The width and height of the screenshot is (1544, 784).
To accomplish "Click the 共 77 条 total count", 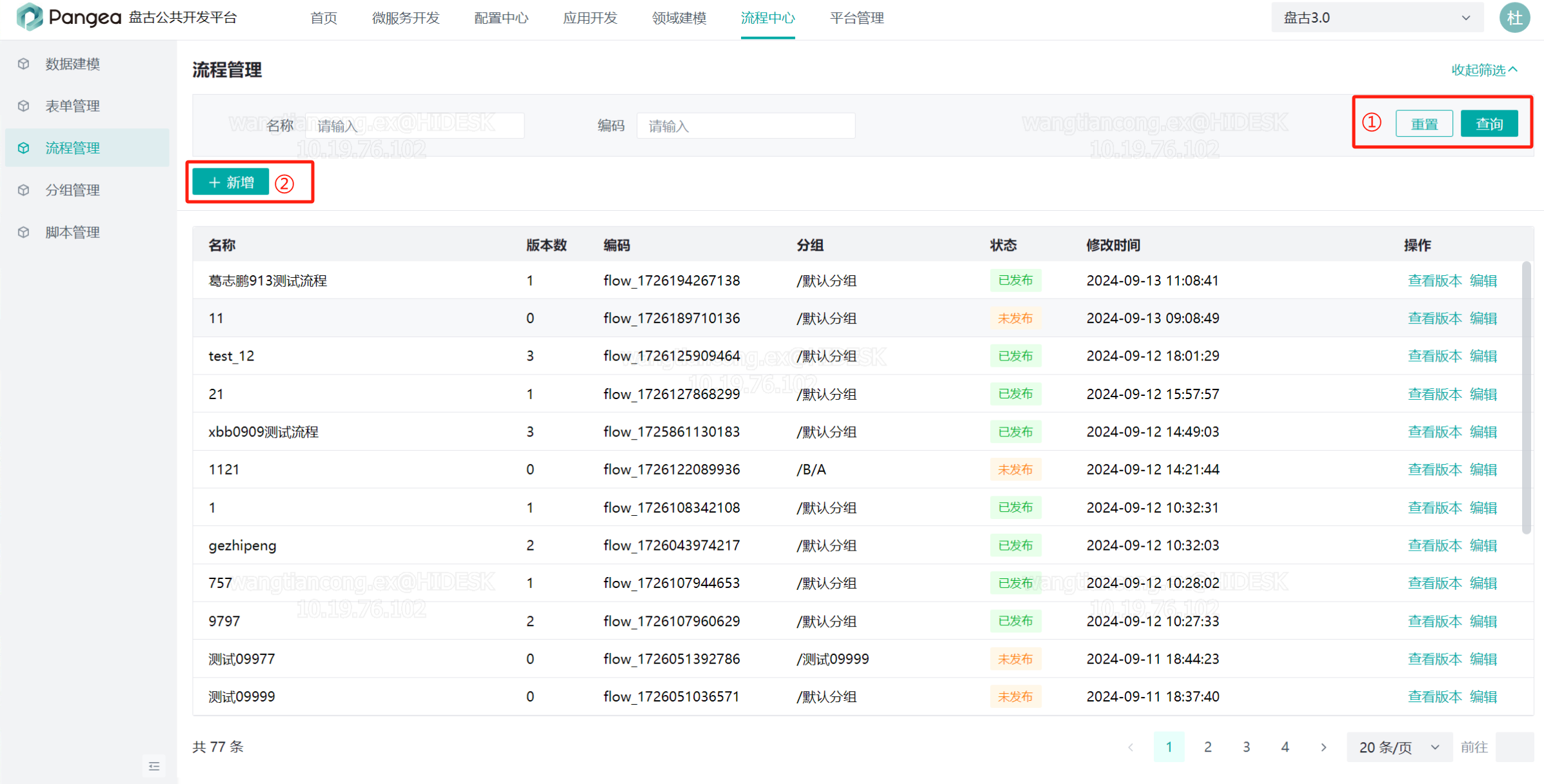I will coord(218,747).
